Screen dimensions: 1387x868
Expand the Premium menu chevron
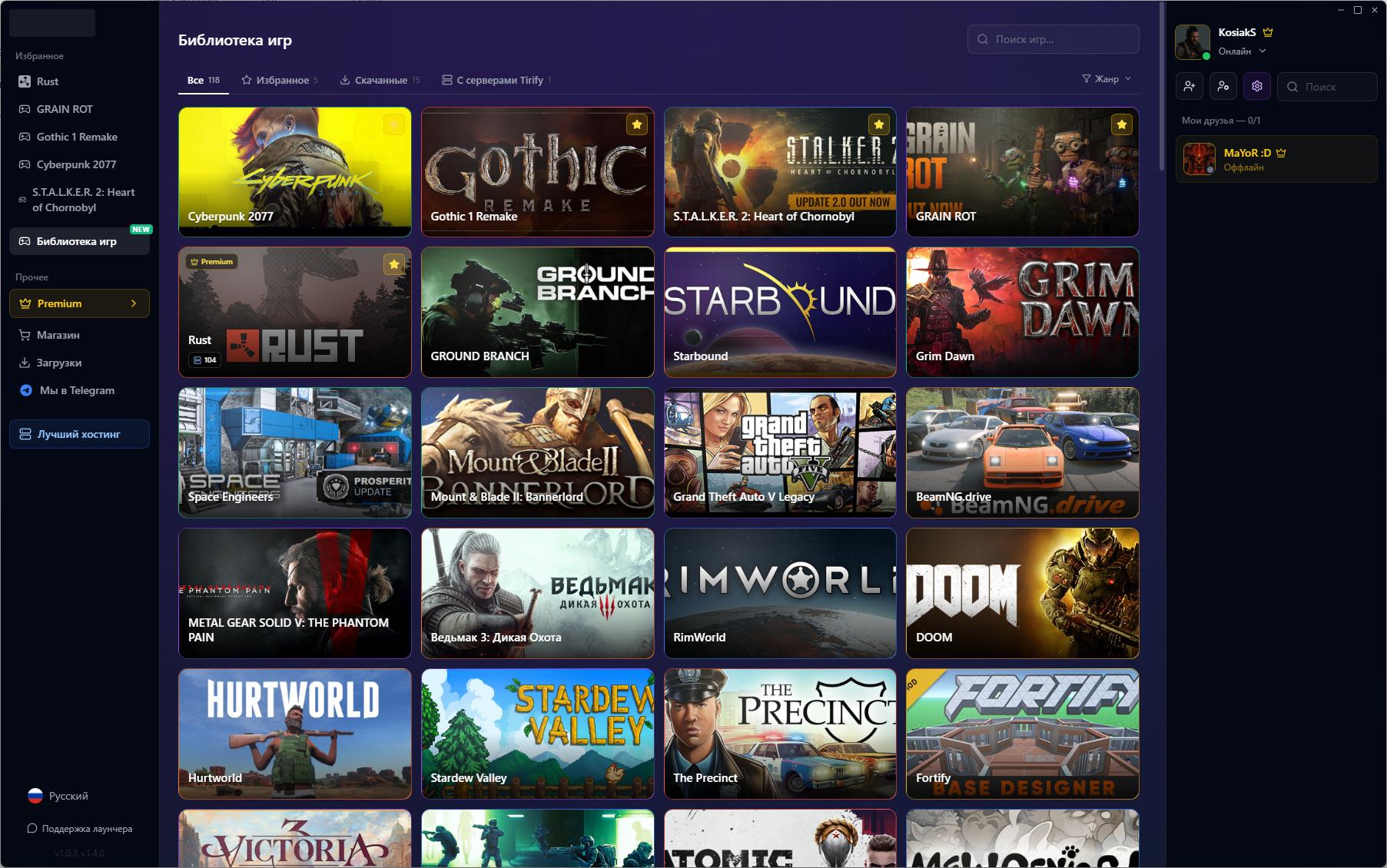[134, 303]
